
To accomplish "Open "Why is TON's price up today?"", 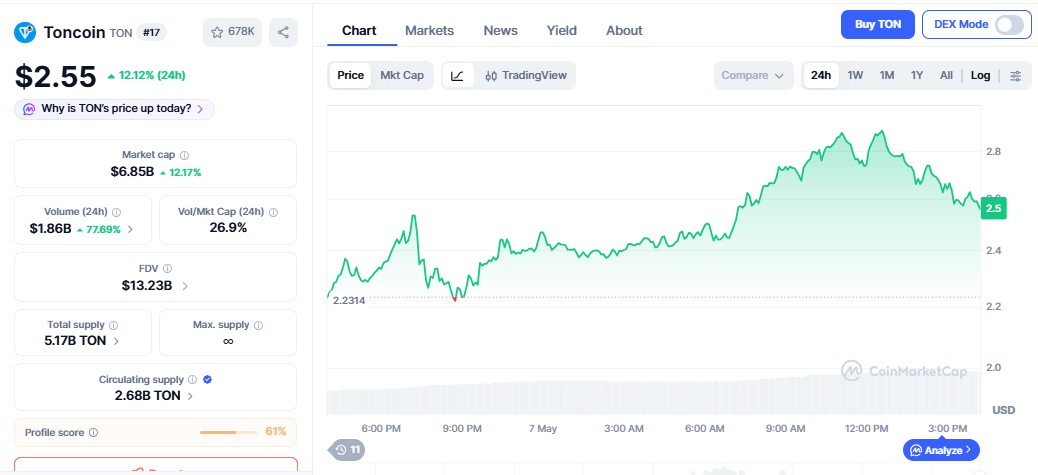I will tap(114, 109).
